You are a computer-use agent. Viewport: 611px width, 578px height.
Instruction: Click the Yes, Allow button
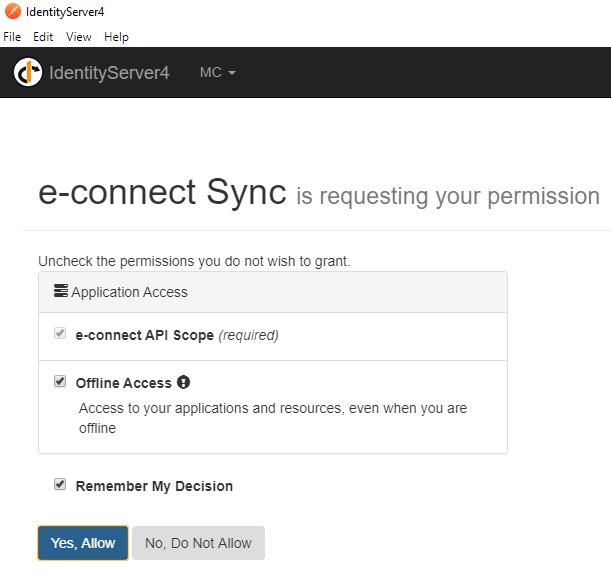(x=83, y=543)
